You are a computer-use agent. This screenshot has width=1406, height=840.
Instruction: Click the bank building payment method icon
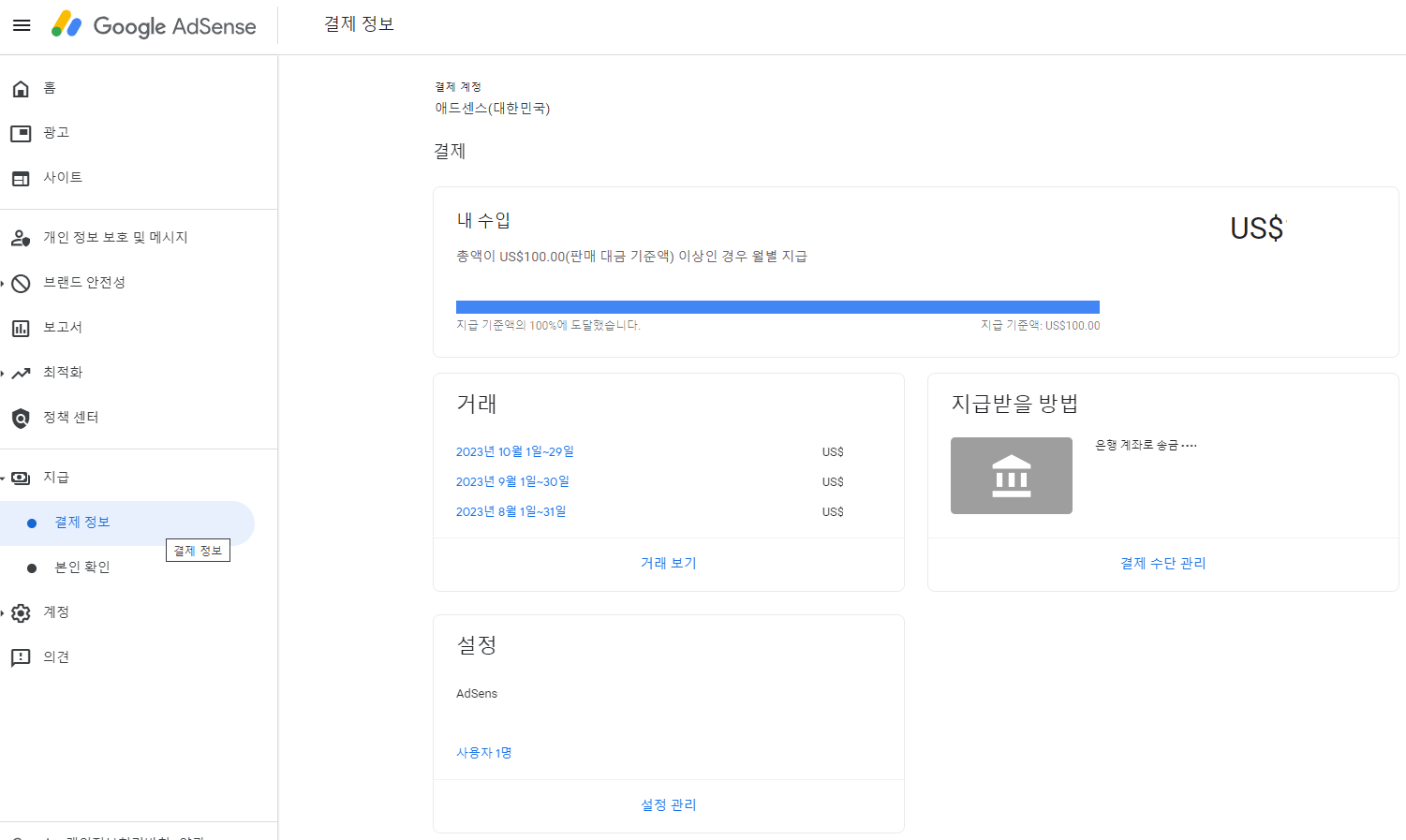(1012, 476)
